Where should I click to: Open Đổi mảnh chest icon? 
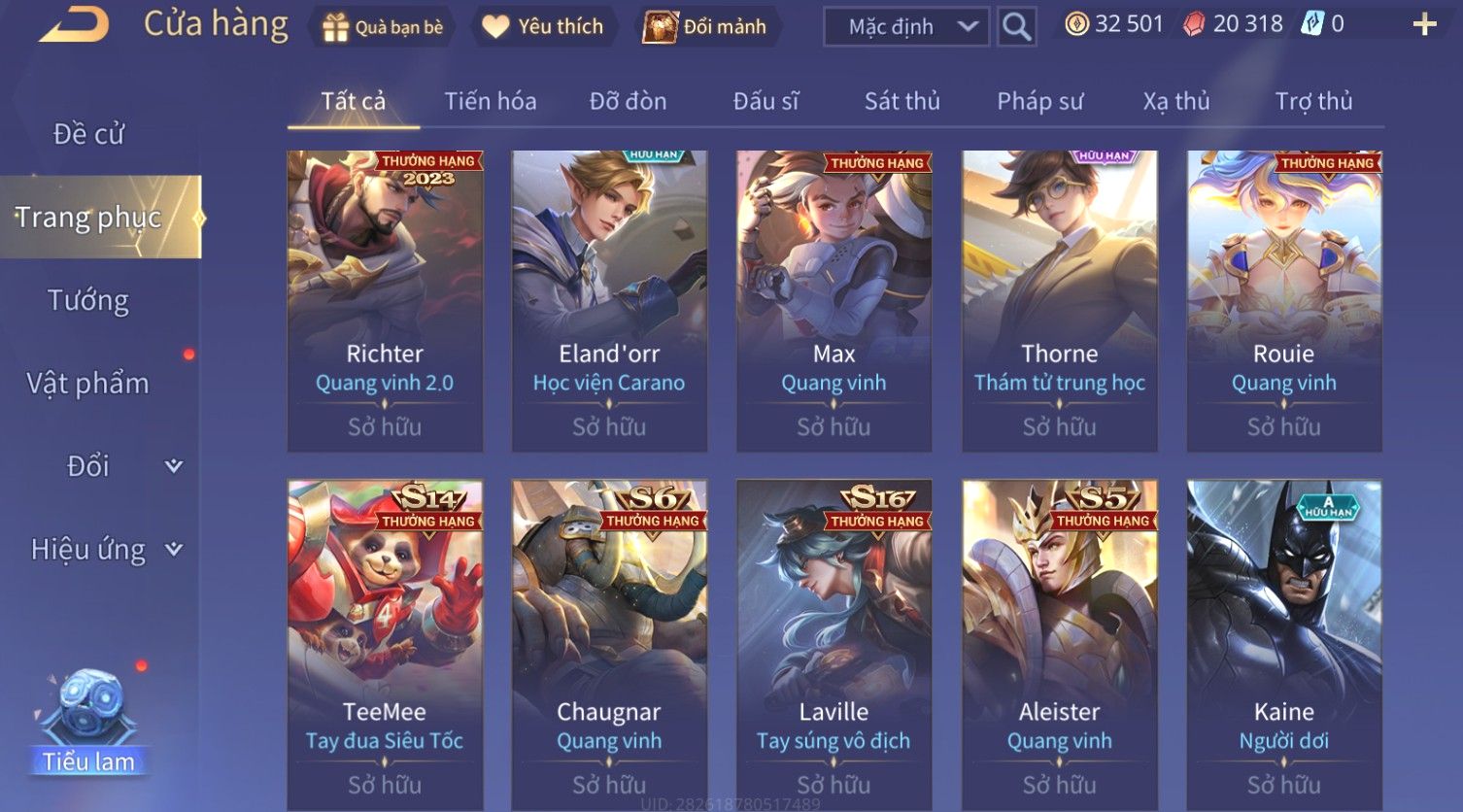[660, 27]
